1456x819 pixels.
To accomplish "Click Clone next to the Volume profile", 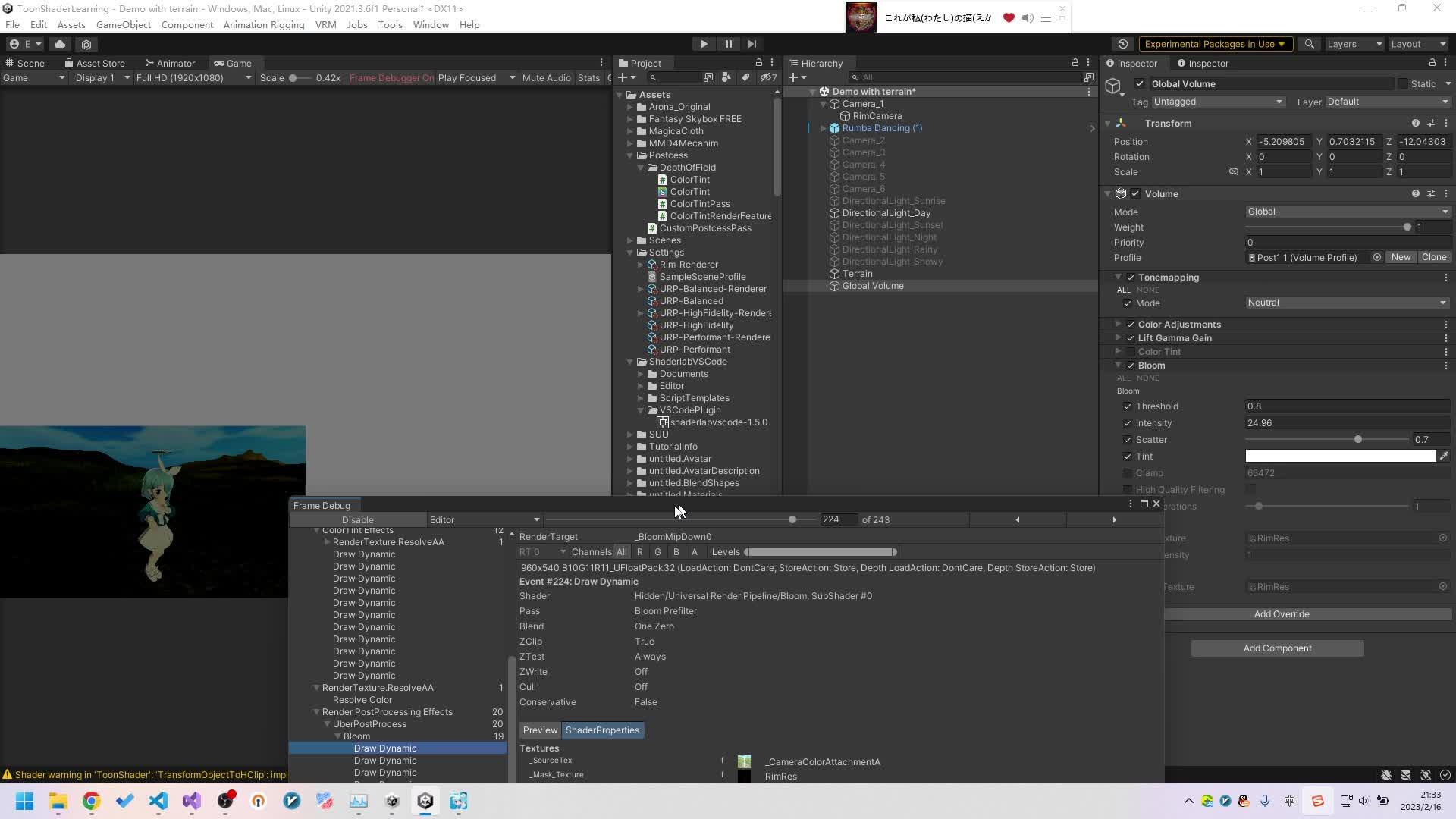I will tap(1433, 257).
